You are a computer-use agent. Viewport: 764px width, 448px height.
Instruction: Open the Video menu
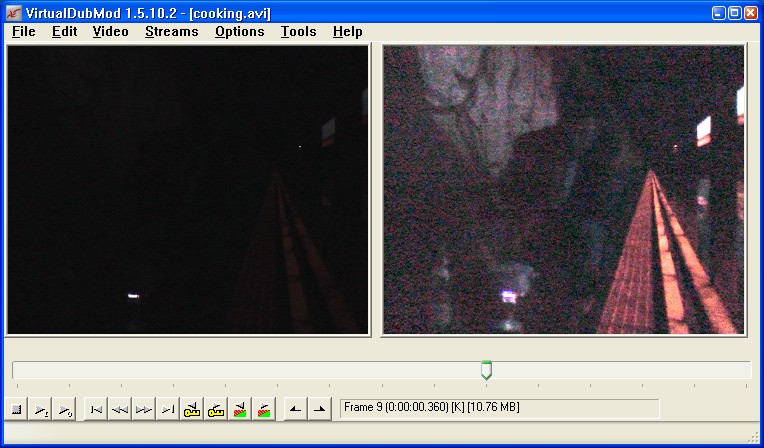click(111, 32)
